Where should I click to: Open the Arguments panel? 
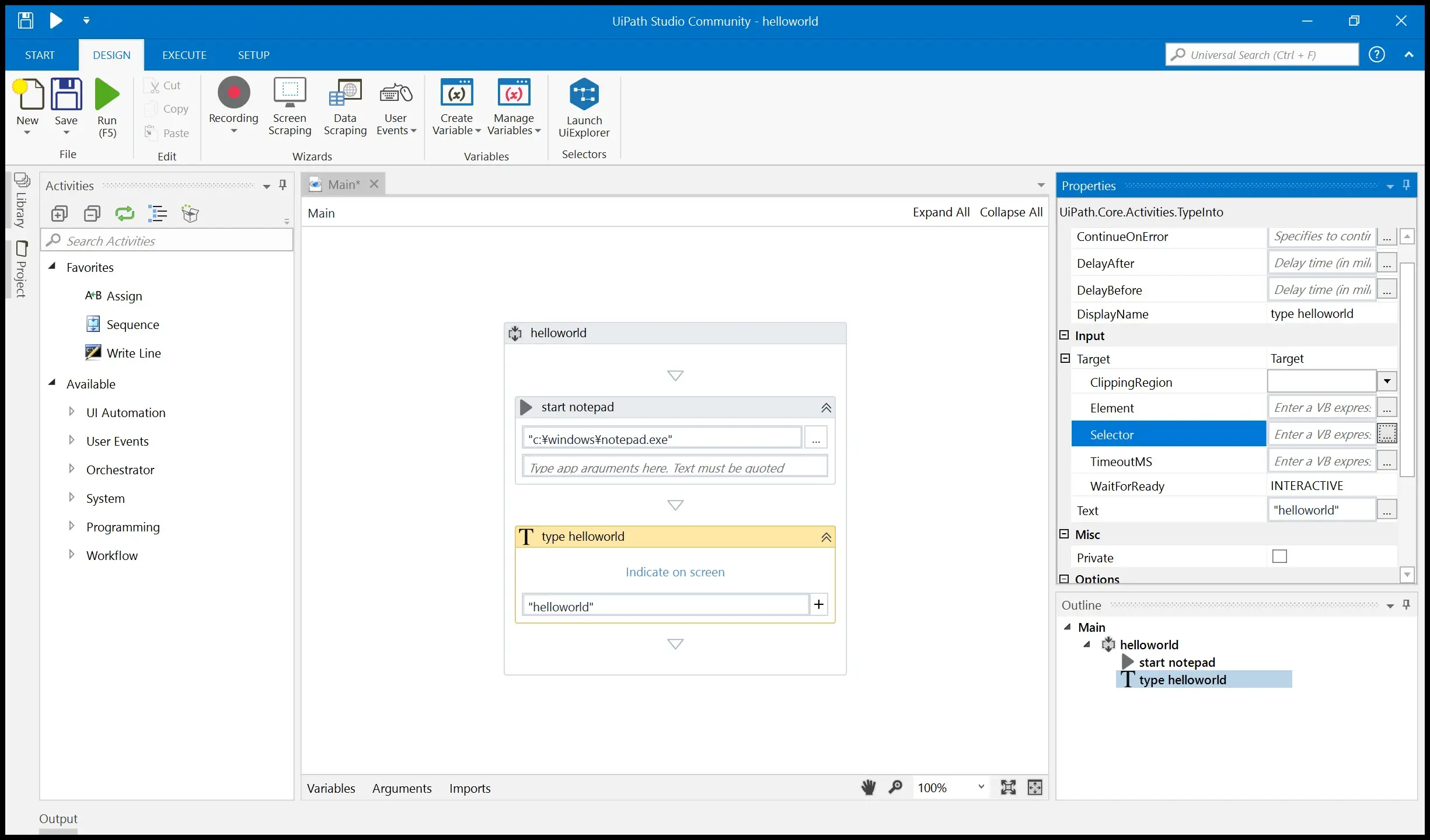tap(402, 789)
